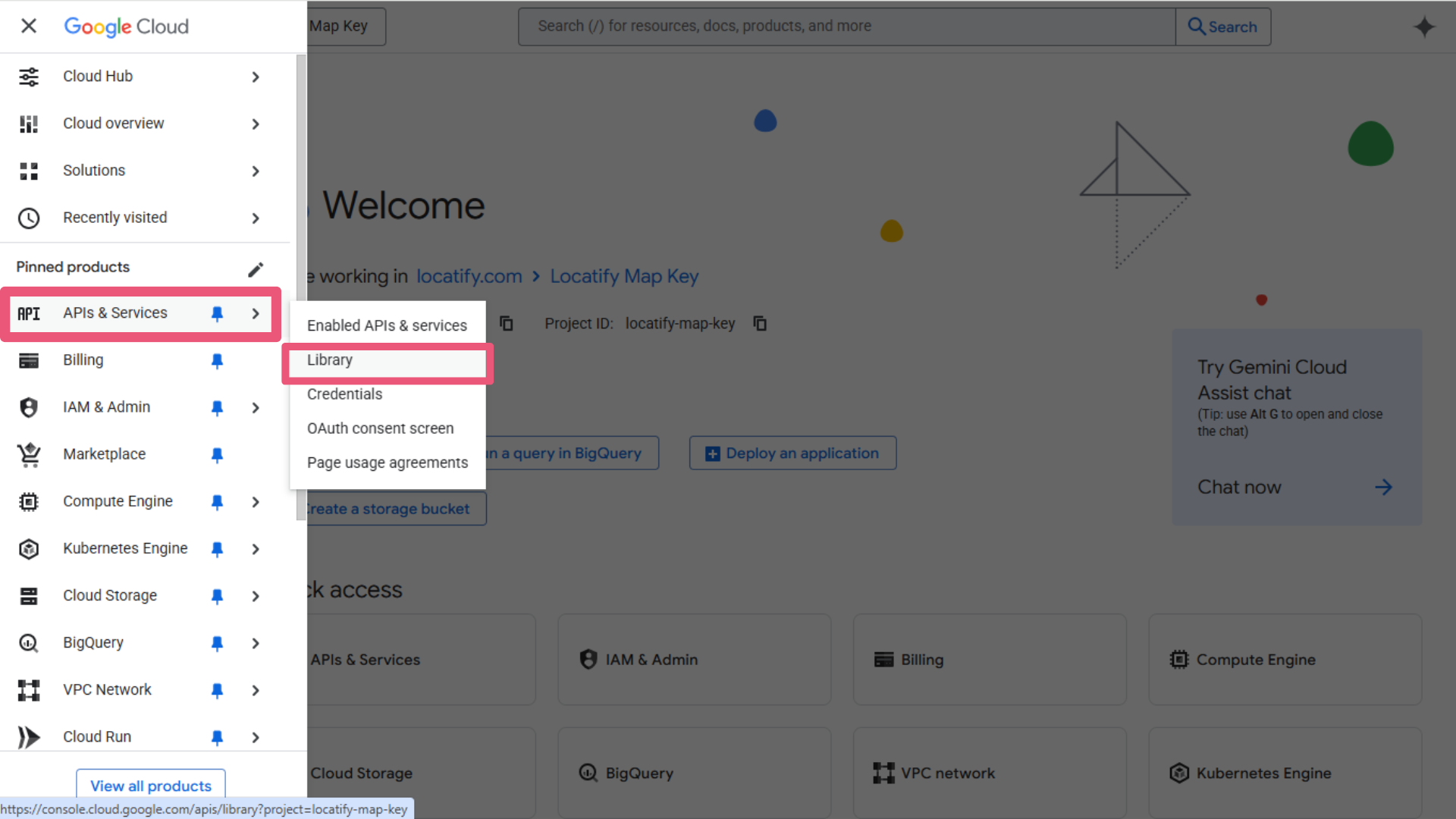The image size is (1456, 819).
Task: Click View all products button
Action: (151, 786)
